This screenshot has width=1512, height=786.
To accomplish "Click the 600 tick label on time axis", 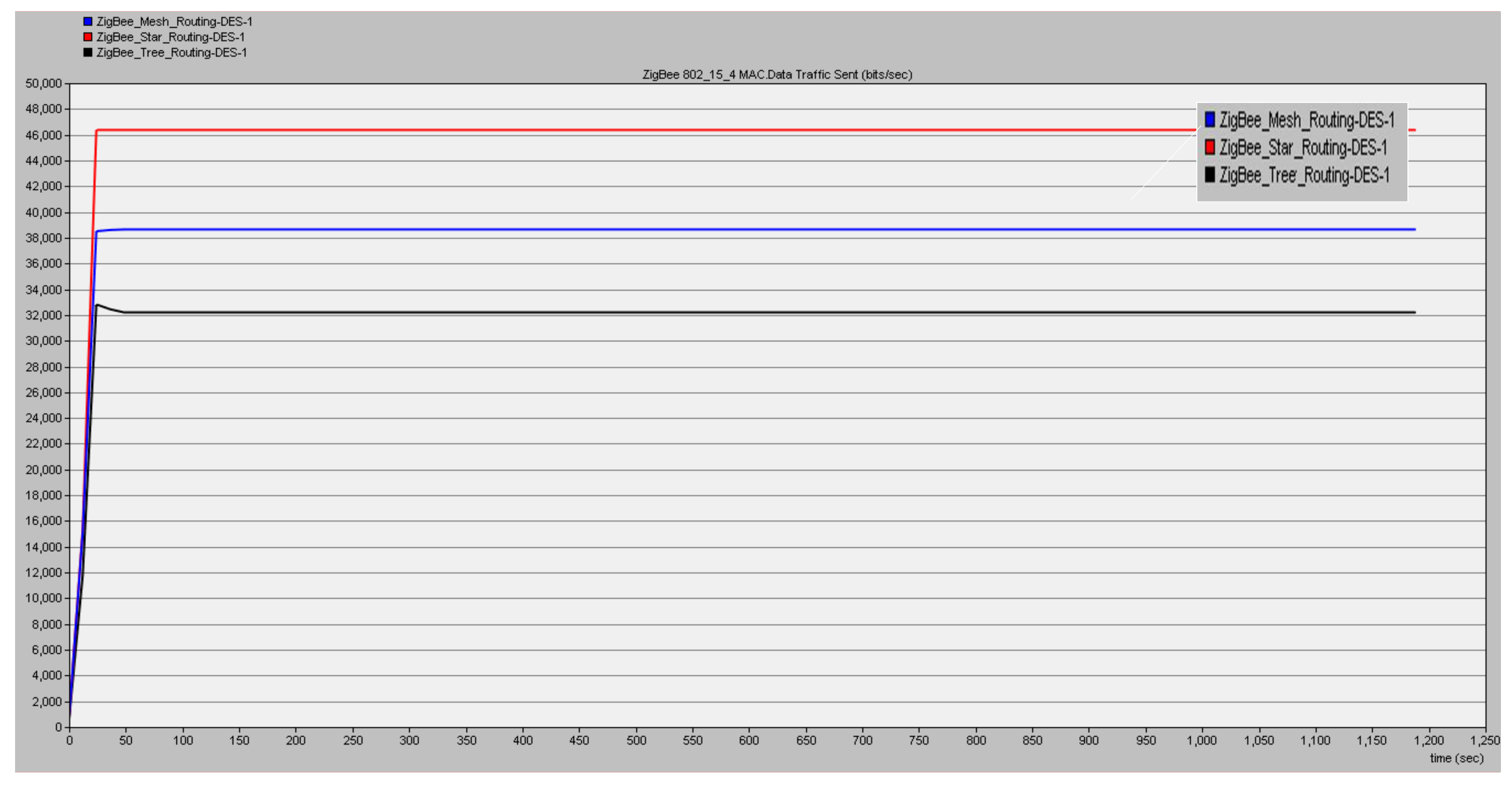I will tap(749, 741).
